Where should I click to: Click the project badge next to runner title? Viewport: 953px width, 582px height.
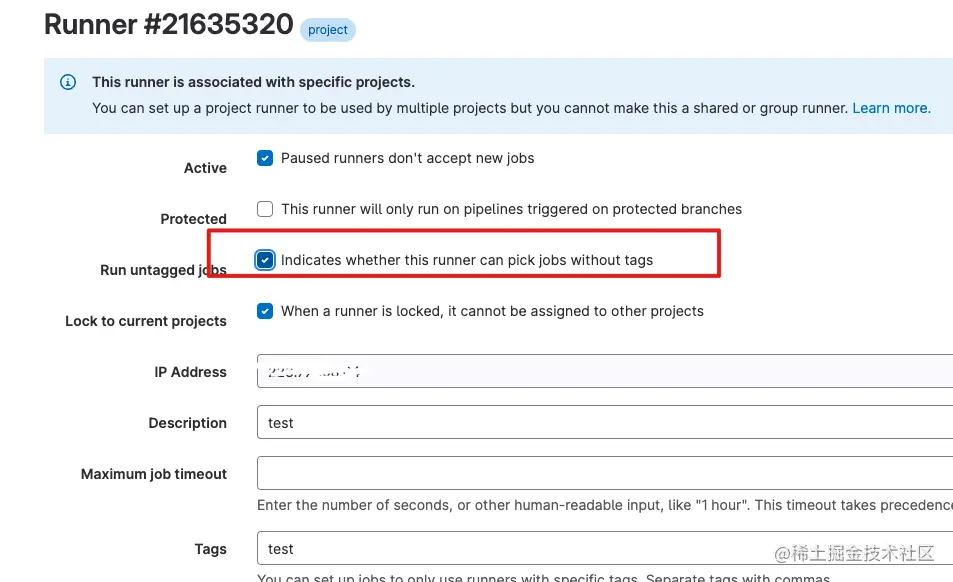[x=327, y=30]
